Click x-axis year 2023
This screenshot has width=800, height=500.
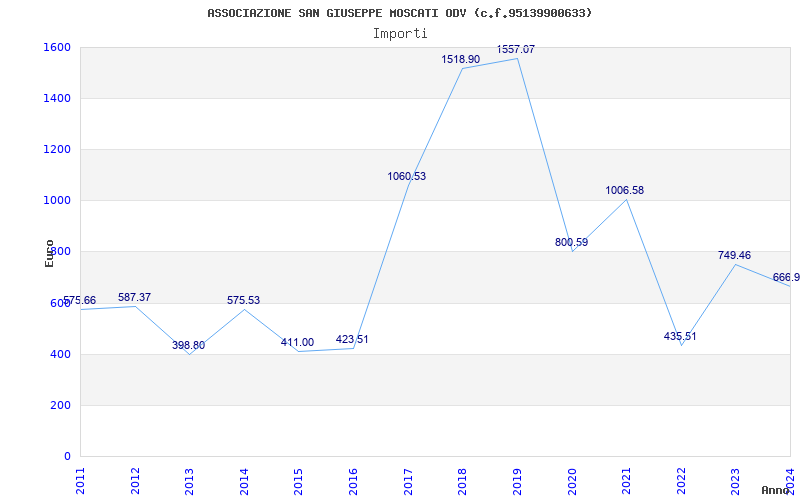click(x=736, y=481)
